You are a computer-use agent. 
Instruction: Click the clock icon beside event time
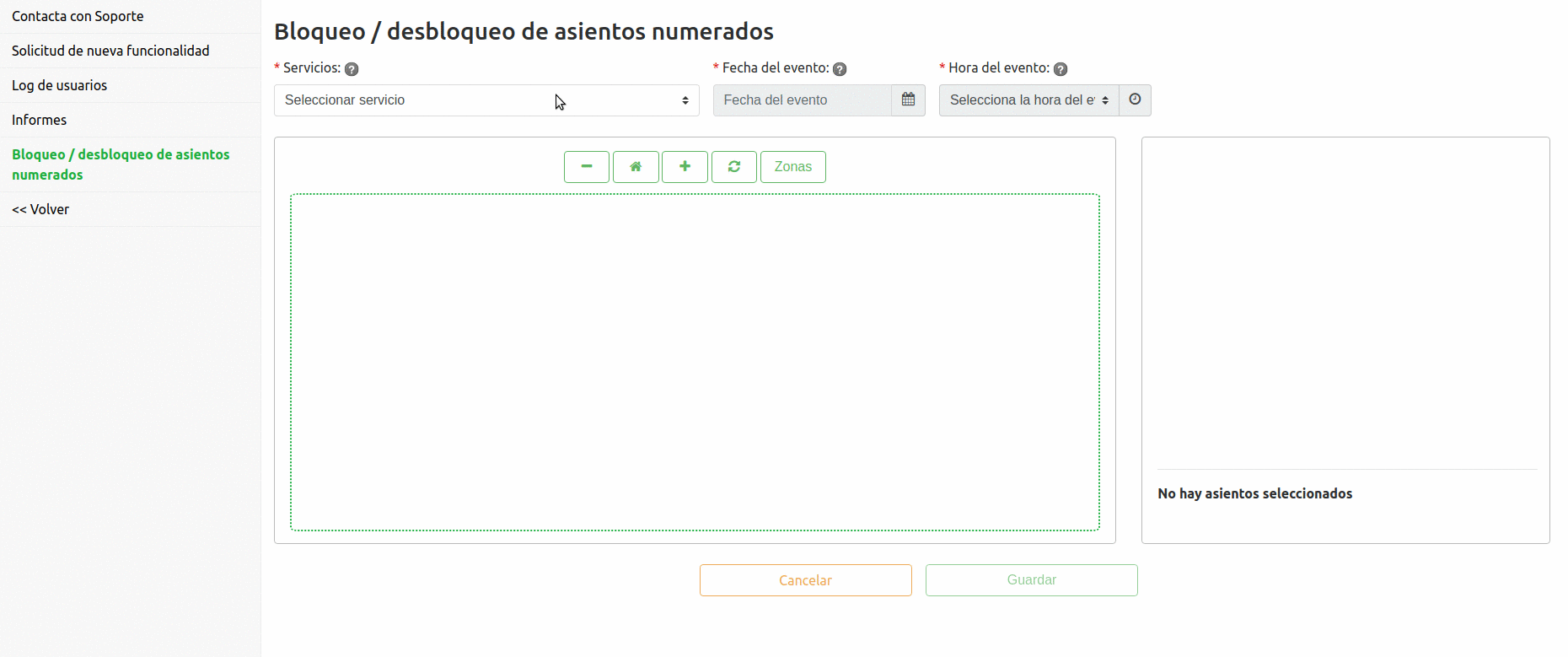click(1135, 100)
